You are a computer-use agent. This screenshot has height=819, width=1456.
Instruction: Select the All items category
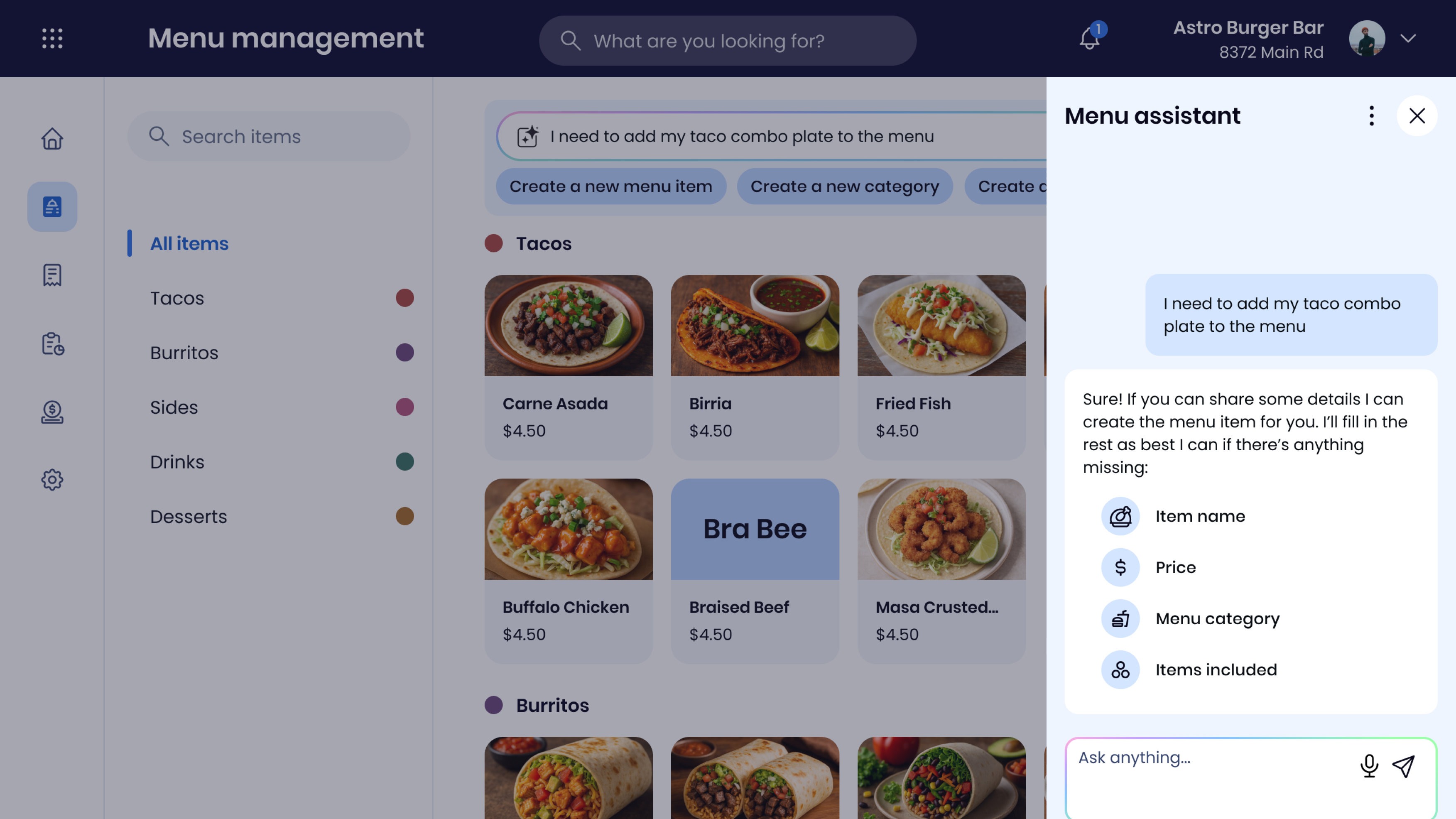click(x=189, y=244)
